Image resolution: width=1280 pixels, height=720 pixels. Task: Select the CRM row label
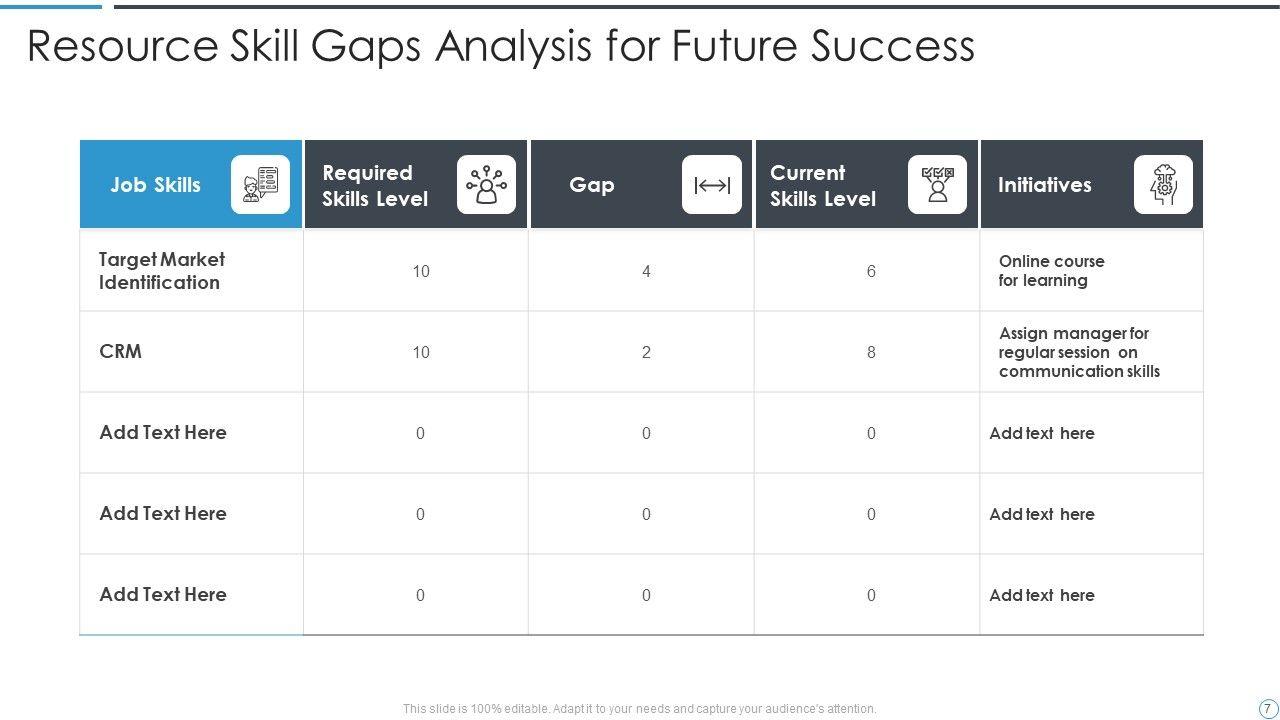click(121, 351)
